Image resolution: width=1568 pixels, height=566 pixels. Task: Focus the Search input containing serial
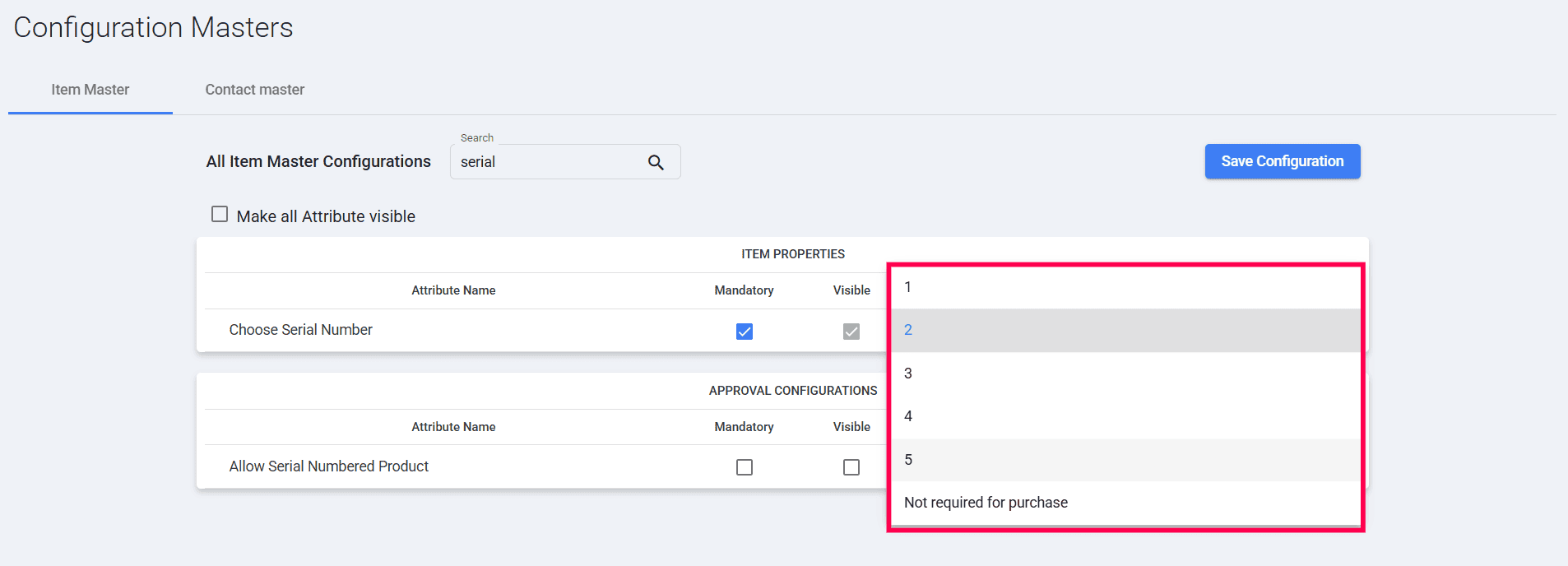pyautogui.click(x=547, y=162)
